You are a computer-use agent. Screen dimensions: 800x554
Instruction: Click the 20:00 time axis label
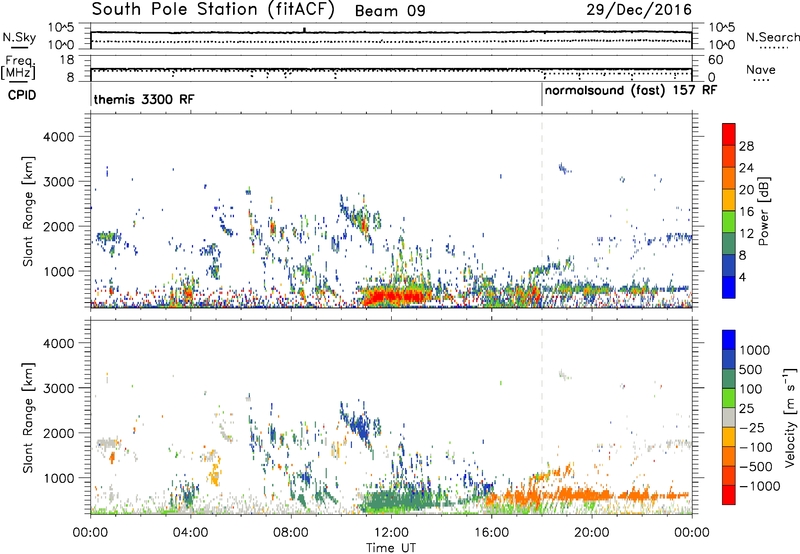click(x=591, y=533)
